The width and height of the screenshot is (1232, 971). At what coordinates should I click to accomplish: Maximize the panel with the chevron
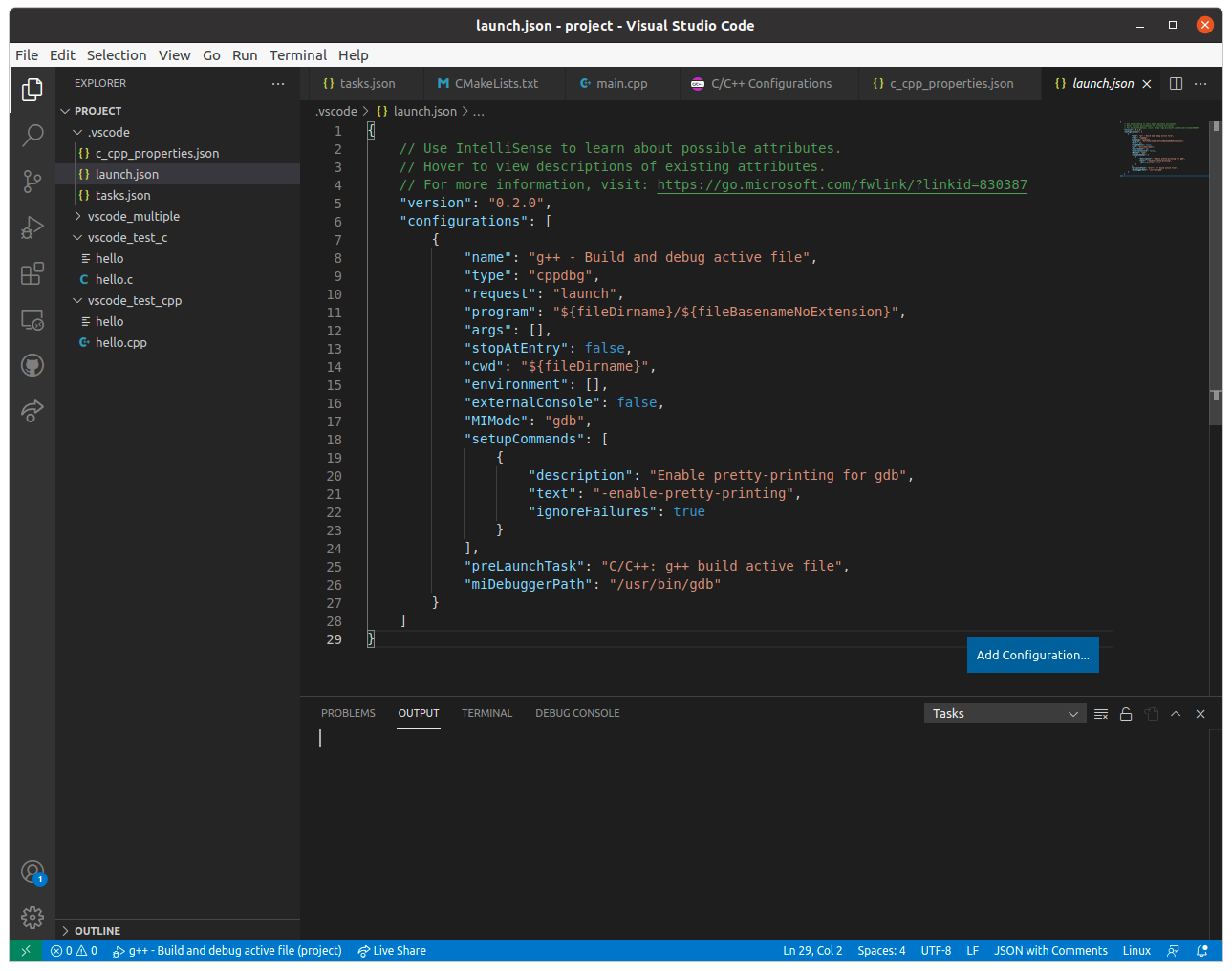coord(1176,714)
